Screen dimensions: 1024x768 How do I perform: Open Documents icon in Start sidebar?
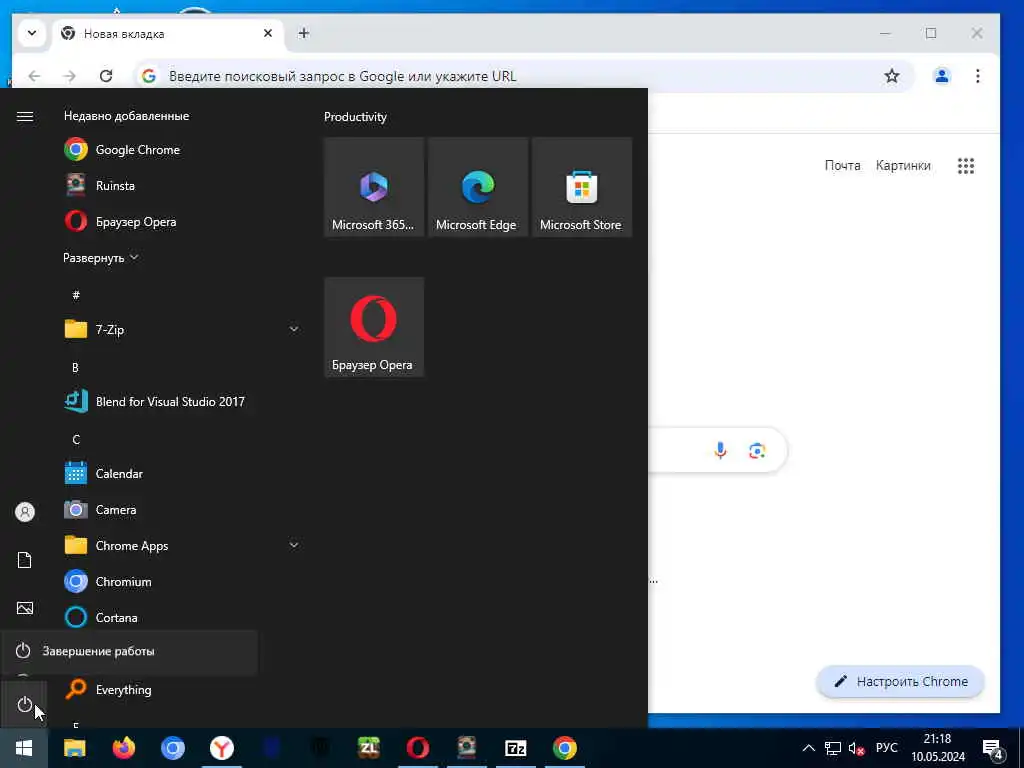coord(24,560)
